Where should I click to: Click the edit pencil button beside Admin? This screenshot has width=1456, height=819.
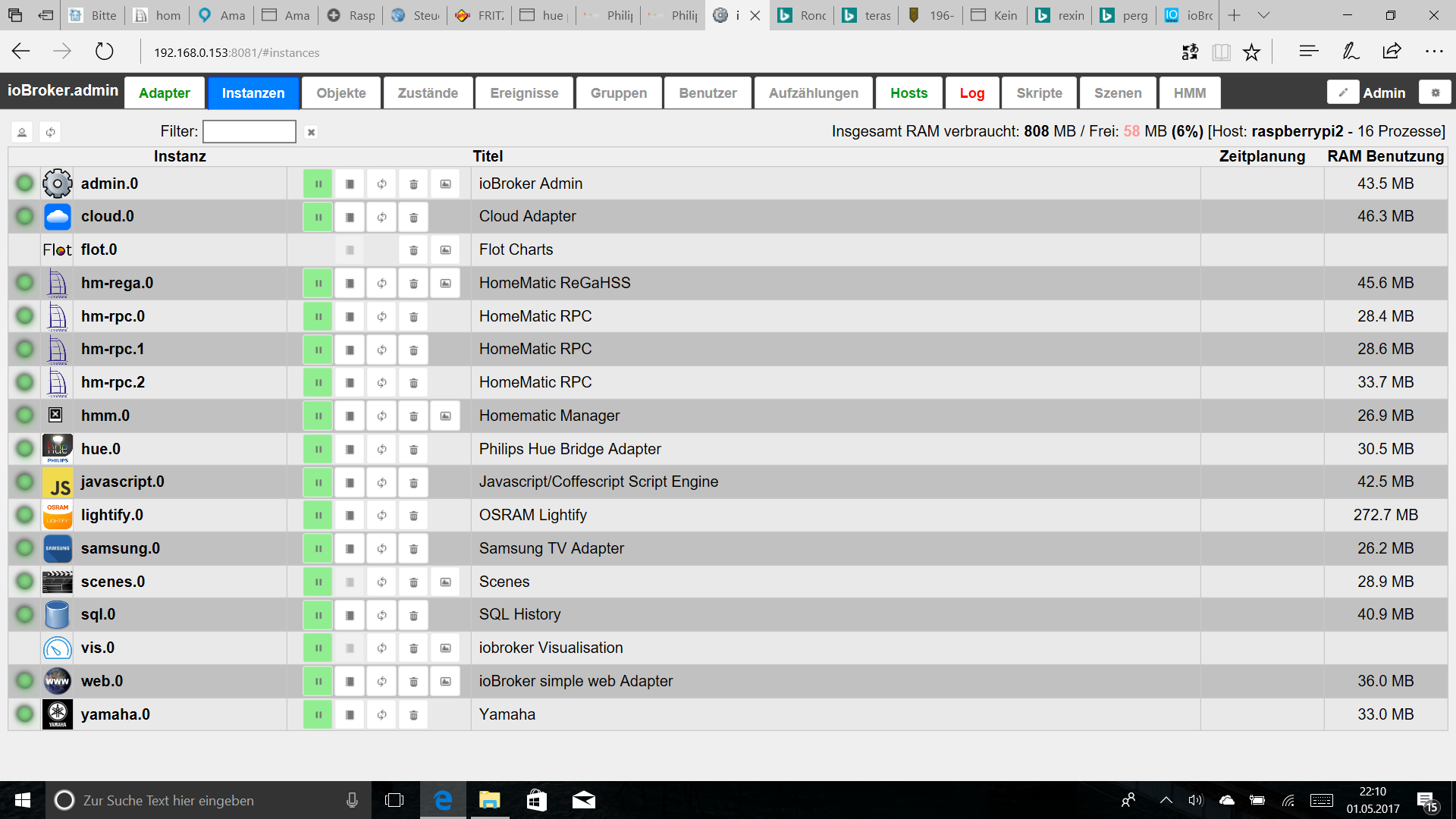[1343, 93]
